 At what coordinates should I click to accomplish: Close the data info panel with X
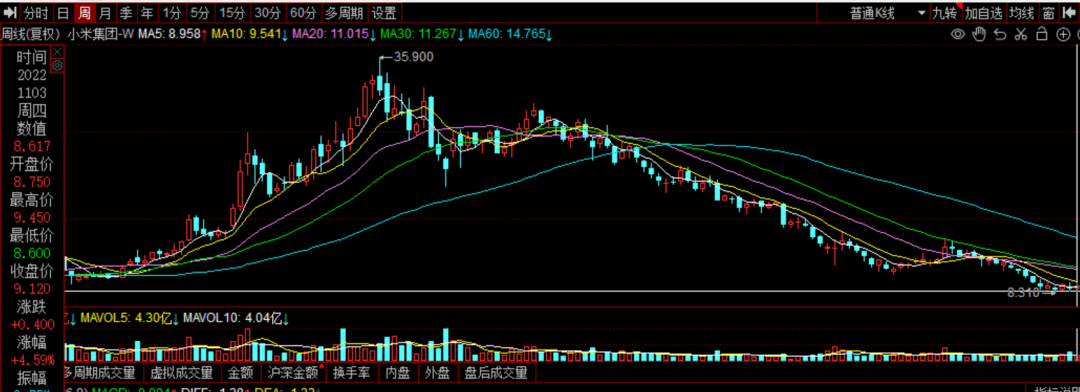point(58,52)
